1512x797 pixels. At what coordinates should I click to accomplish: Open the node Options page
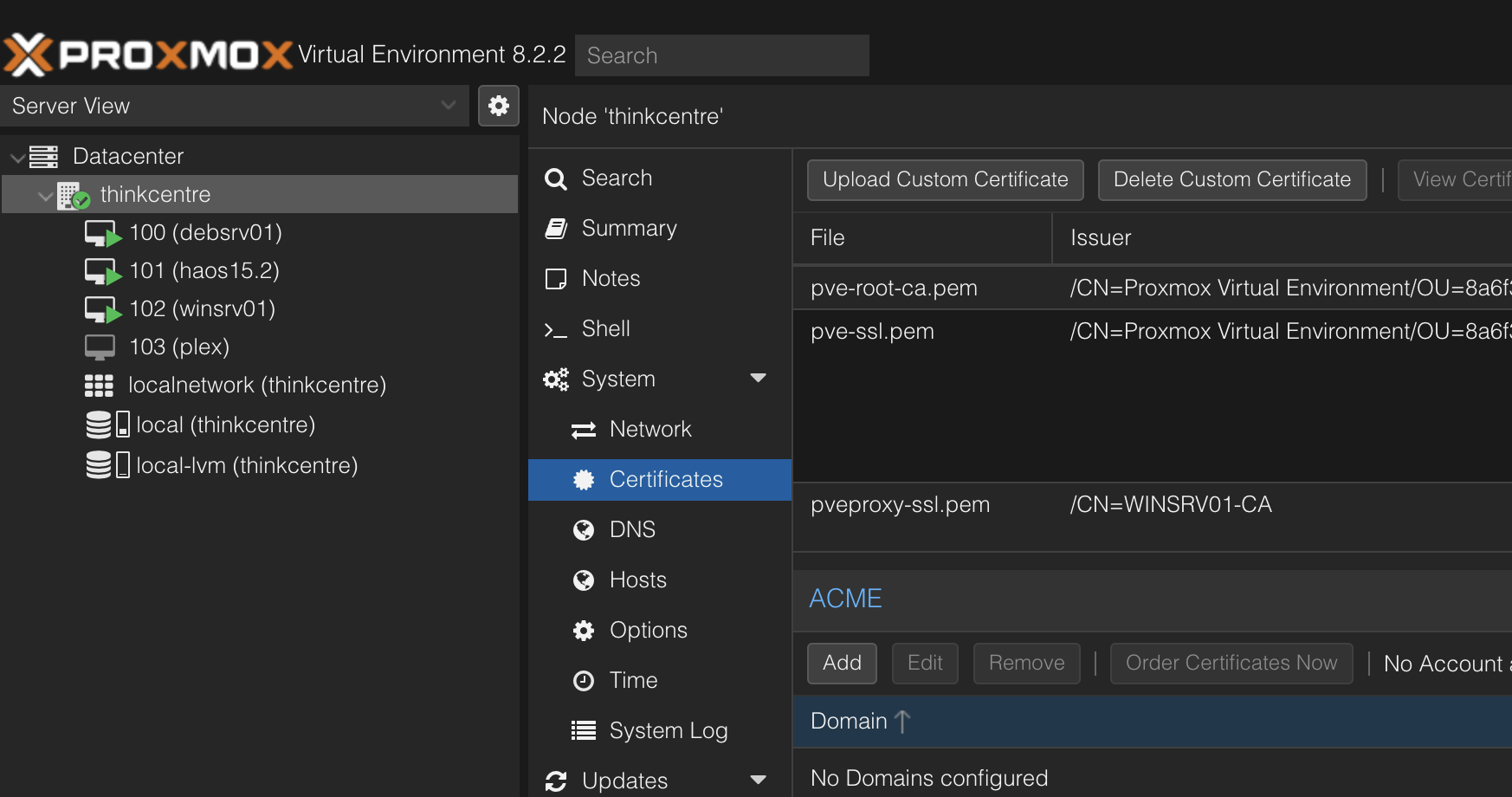[x=660, y=631]
